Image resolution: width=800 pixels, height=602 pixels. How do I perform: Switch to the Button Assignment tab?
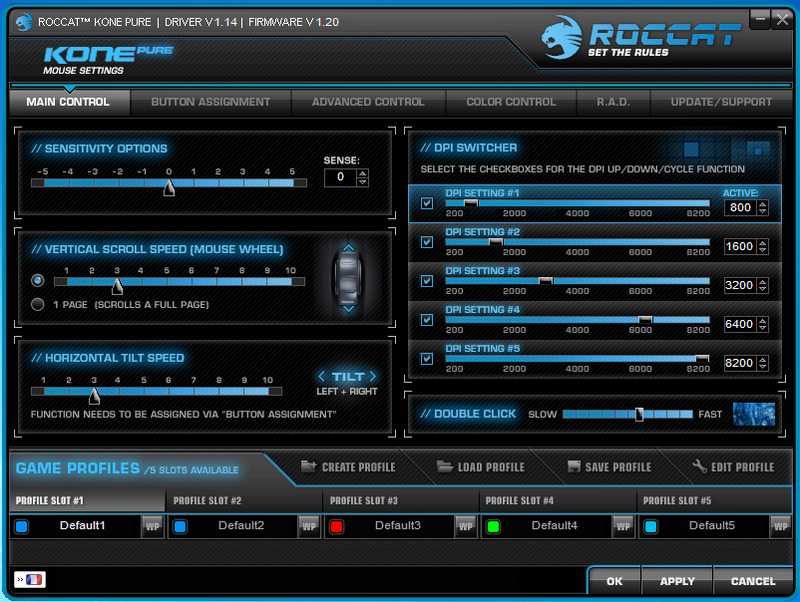[210, 102]
